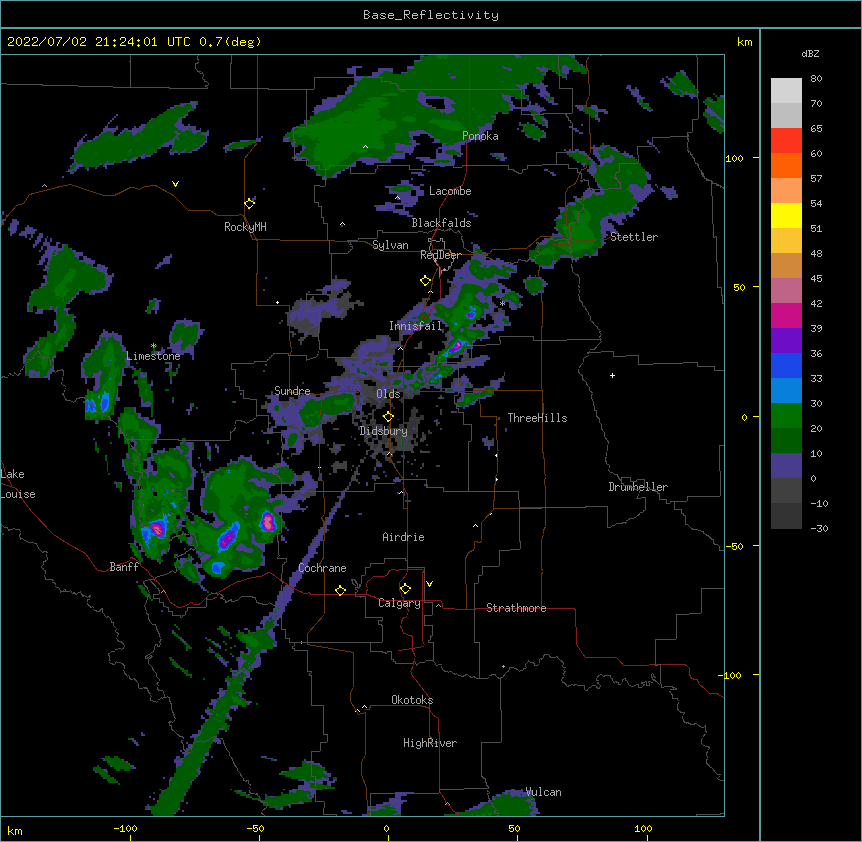This screenshot has width=862, height=842.
Task: Select the Lake Louise map label
Action: (18, 484)
